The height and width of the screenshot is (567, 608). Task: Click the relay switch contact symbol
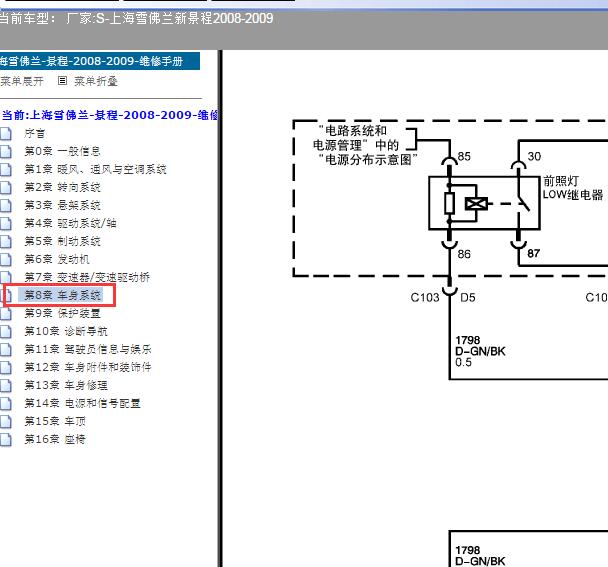pyautogui.click(x=523, y=204)
